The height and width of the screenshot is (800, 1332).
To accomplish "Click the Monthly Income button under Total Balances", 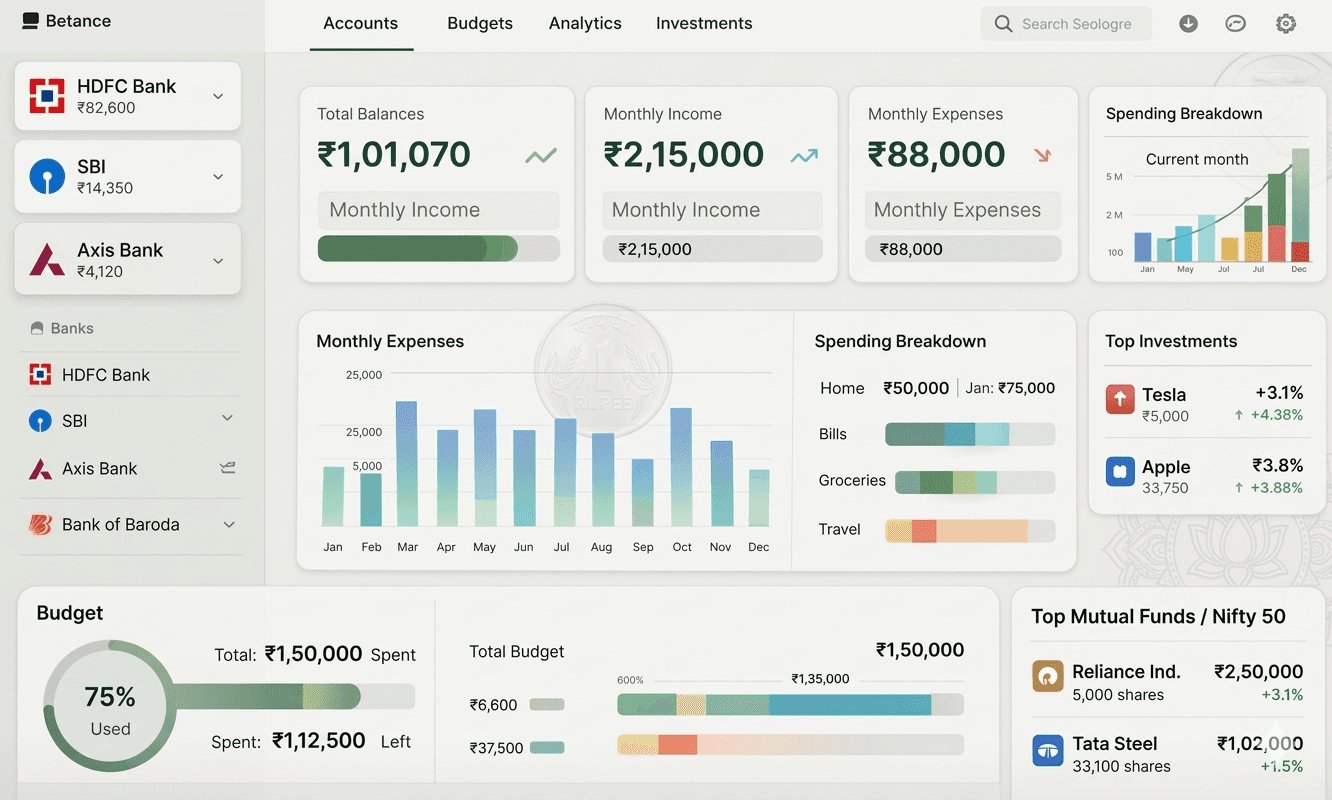I will pyautogui.click(x=438, y=210).
